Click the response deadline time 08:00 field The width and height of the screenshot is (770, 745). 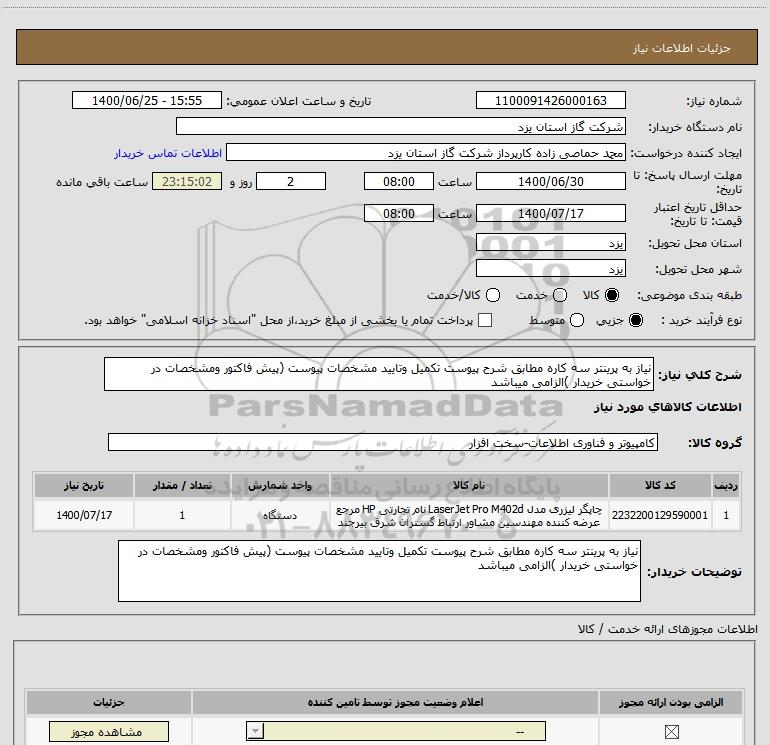(399, 181)
